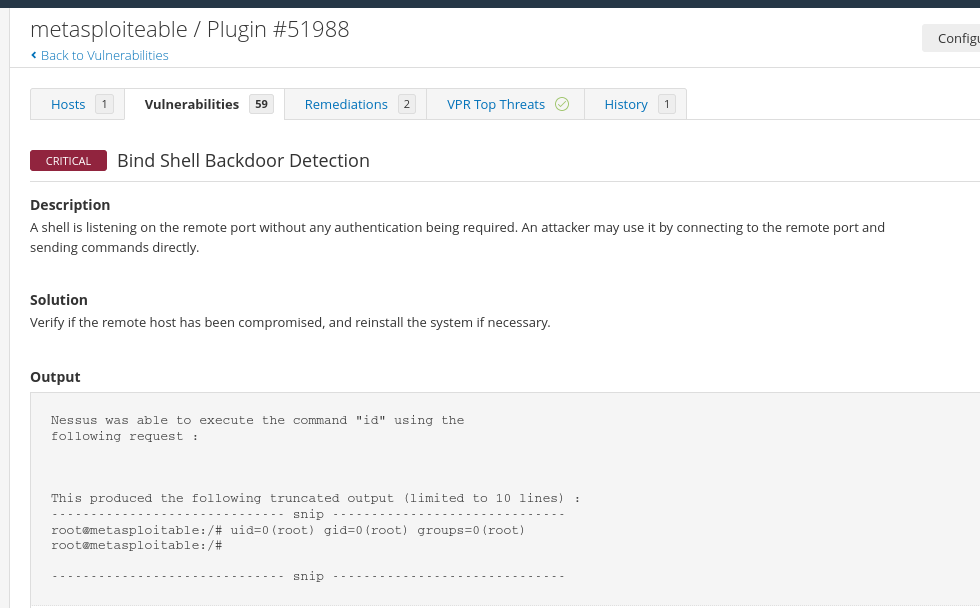
Task: Click the Output section heading
Action: coord(55,377)
